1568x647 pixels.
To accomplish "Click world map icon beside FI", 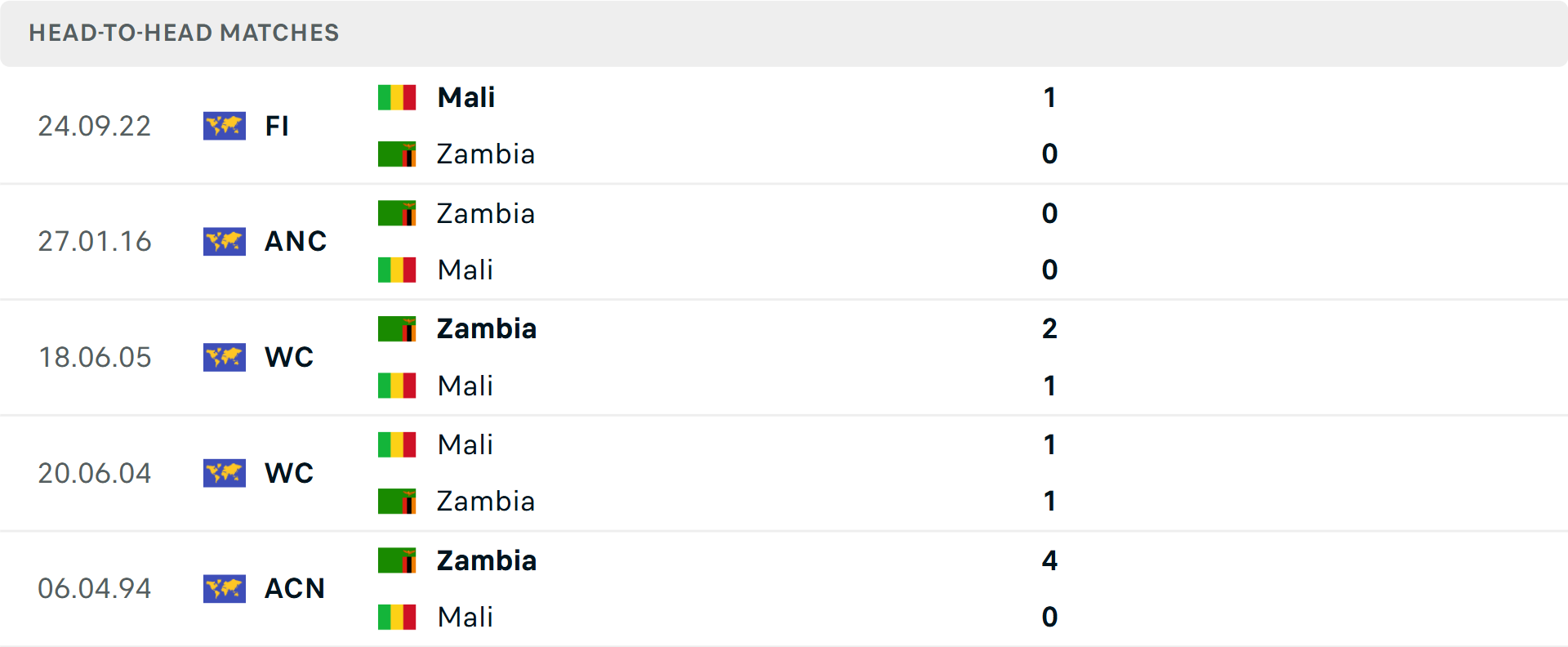I will click(x=225, y=126).
